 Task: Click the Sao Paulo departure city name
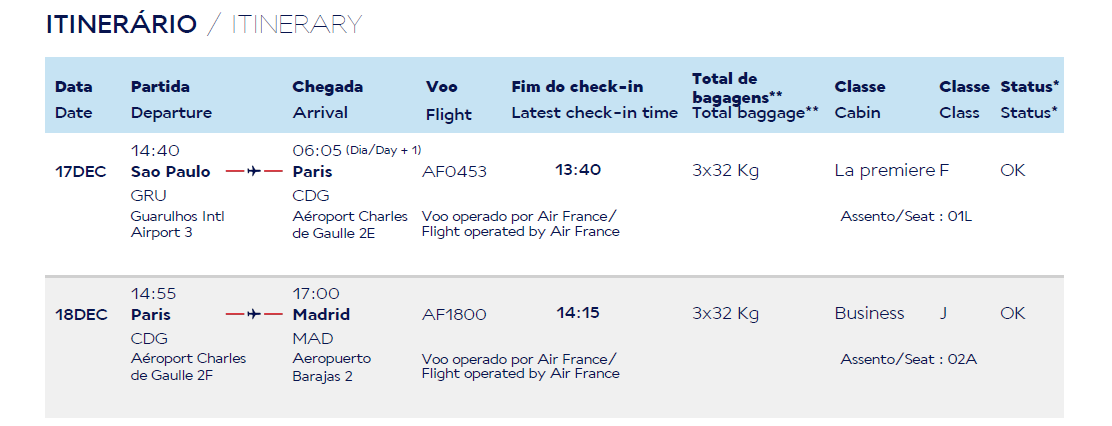pos(171,171)
